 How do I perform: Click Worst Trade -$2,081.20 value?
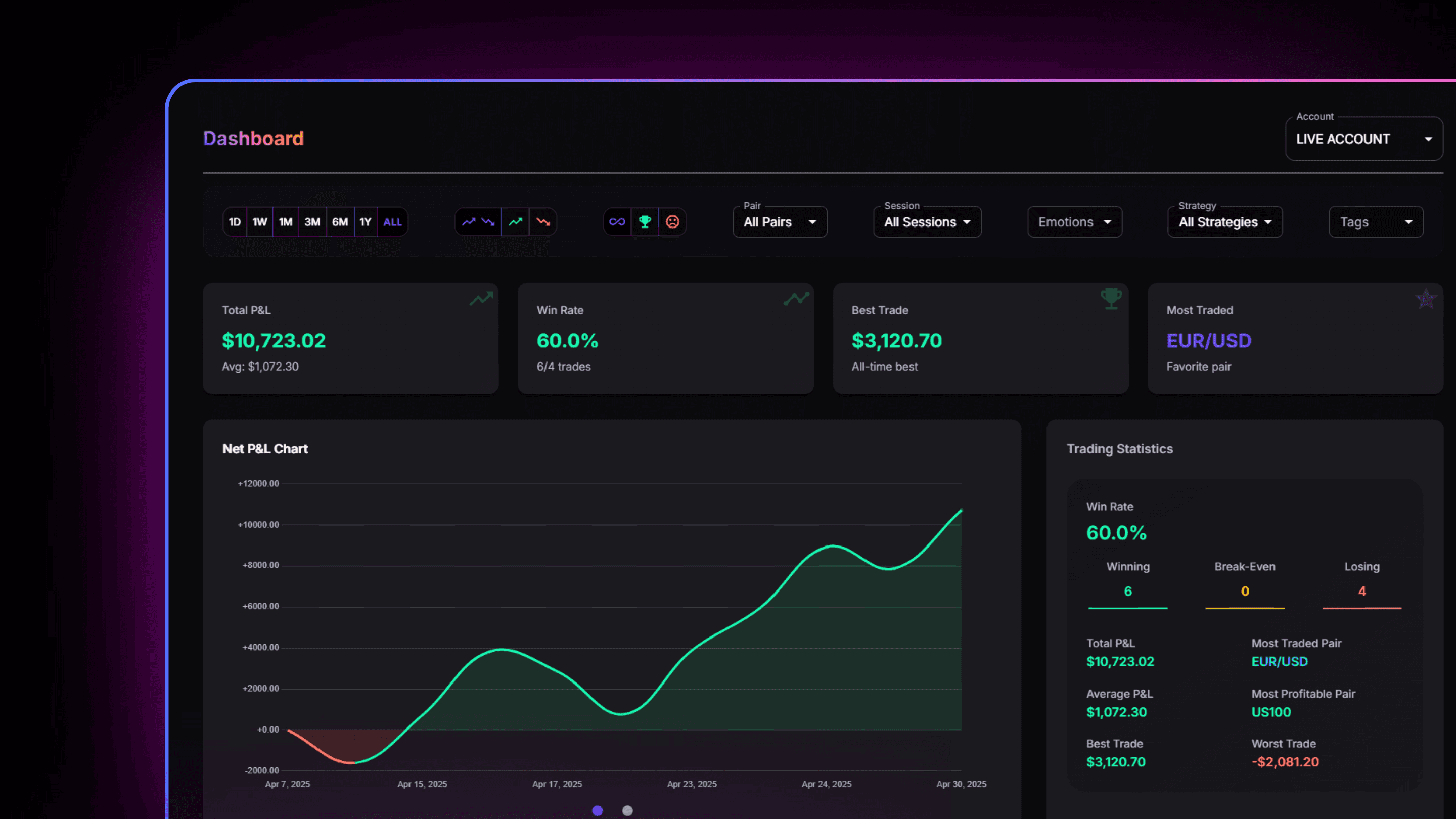pos(1285,762)
